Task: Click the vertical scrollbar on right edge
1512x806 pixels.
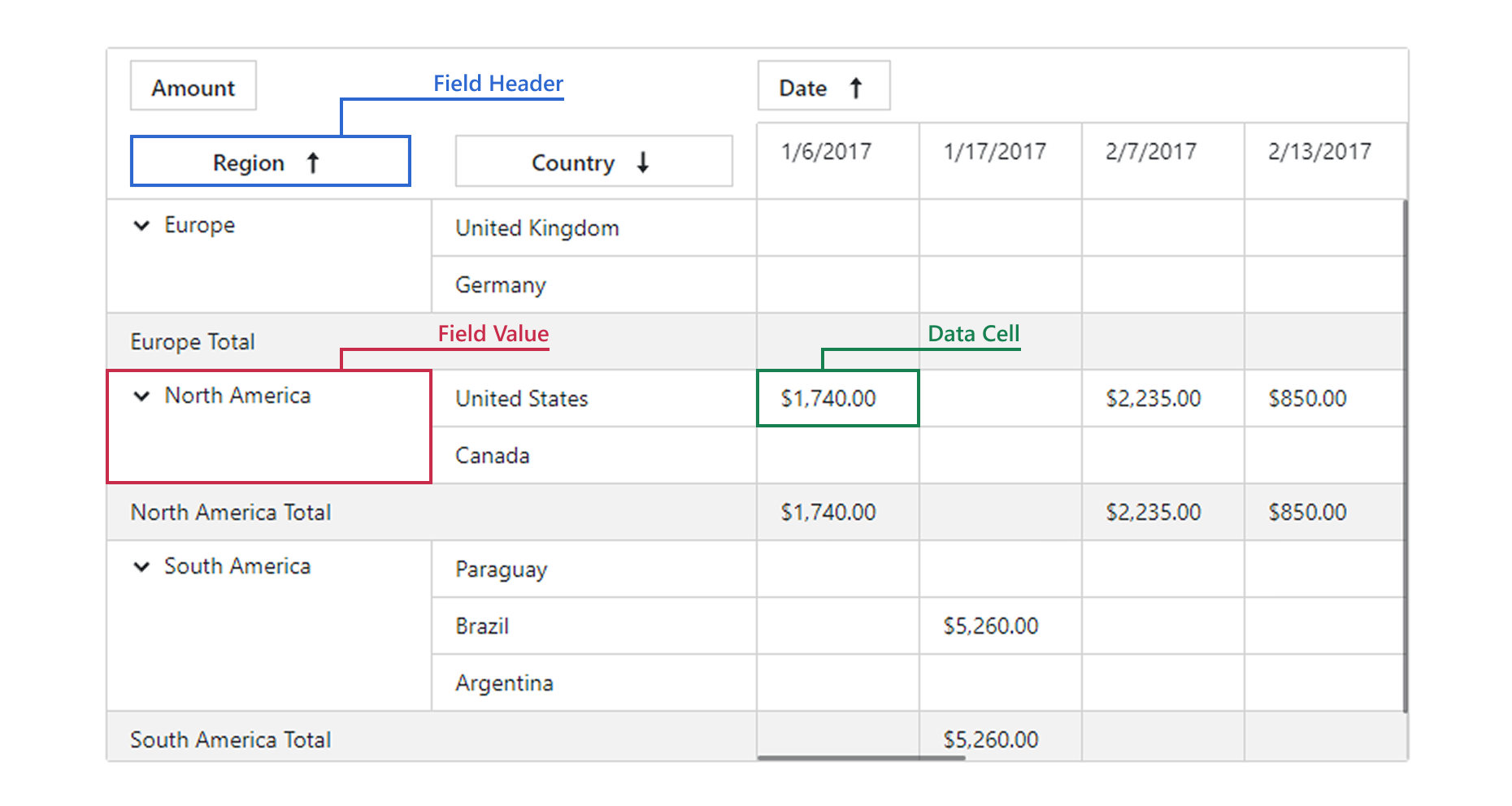Action: coord(1405,455)
